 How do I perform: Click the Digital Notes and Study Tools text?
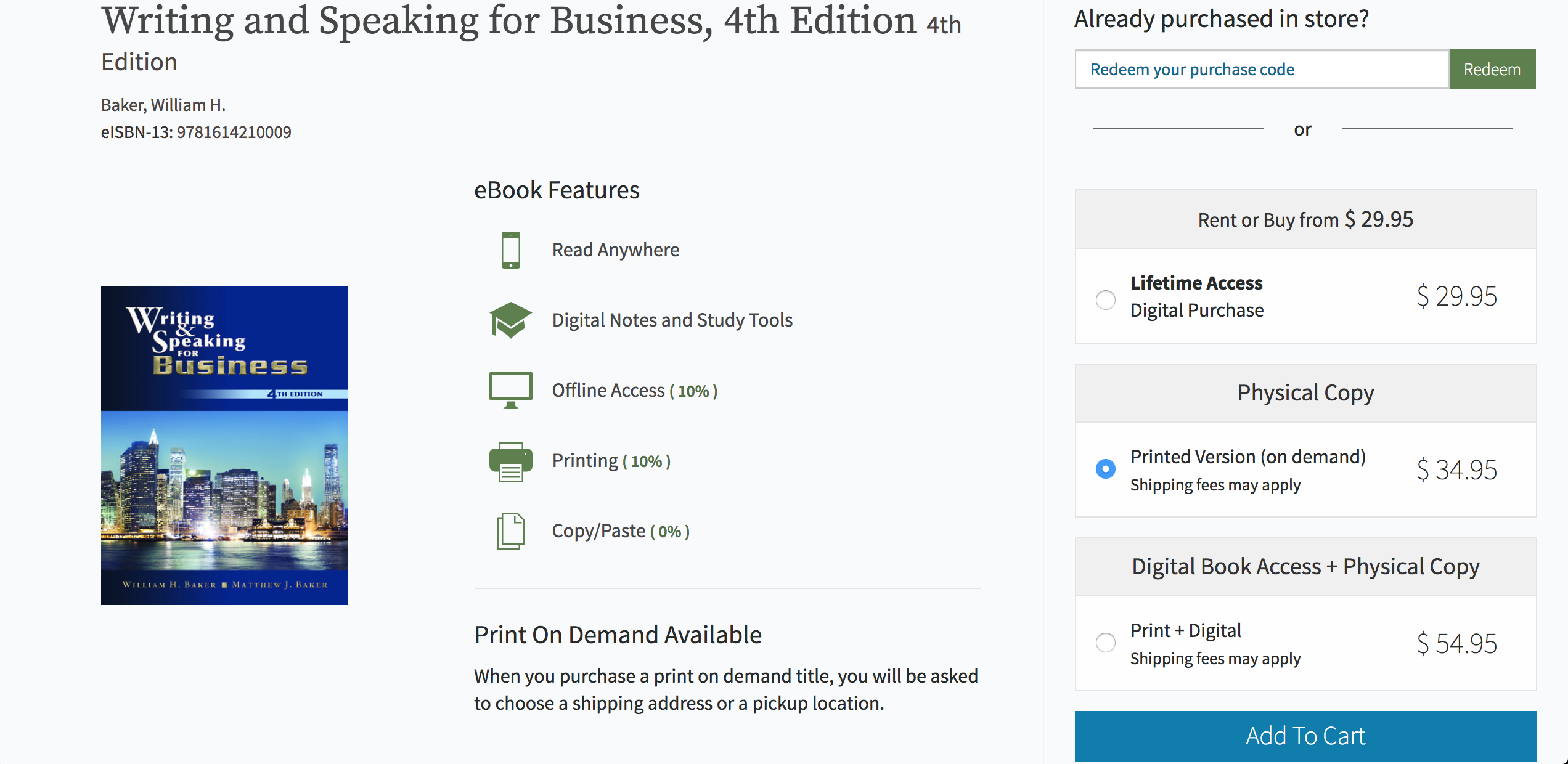click(x=672, y=320)
